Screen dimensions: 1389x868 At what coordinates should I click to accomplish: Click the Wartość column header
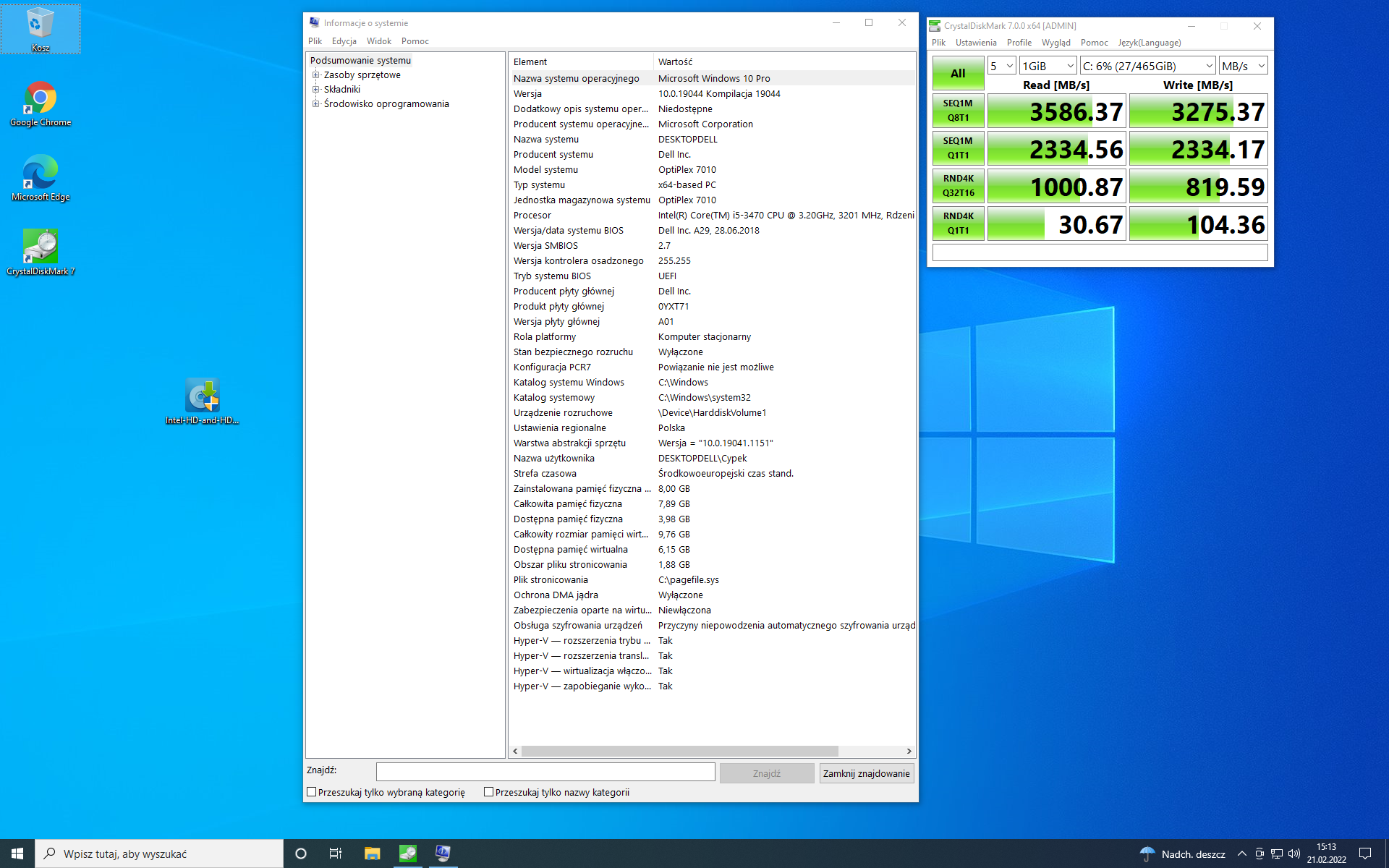coord(784,61)
